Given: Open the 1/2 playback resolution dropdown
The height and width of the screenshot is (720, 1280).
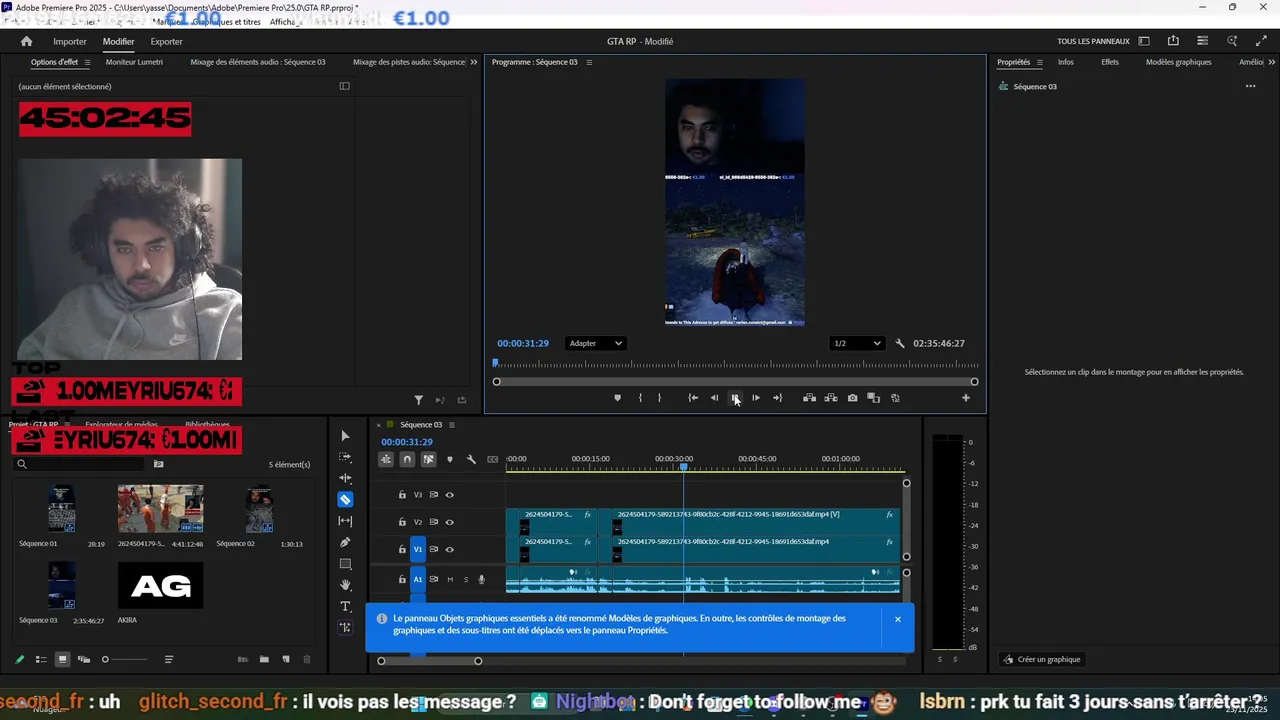Looking at the screenshot, I should [857, 343].
